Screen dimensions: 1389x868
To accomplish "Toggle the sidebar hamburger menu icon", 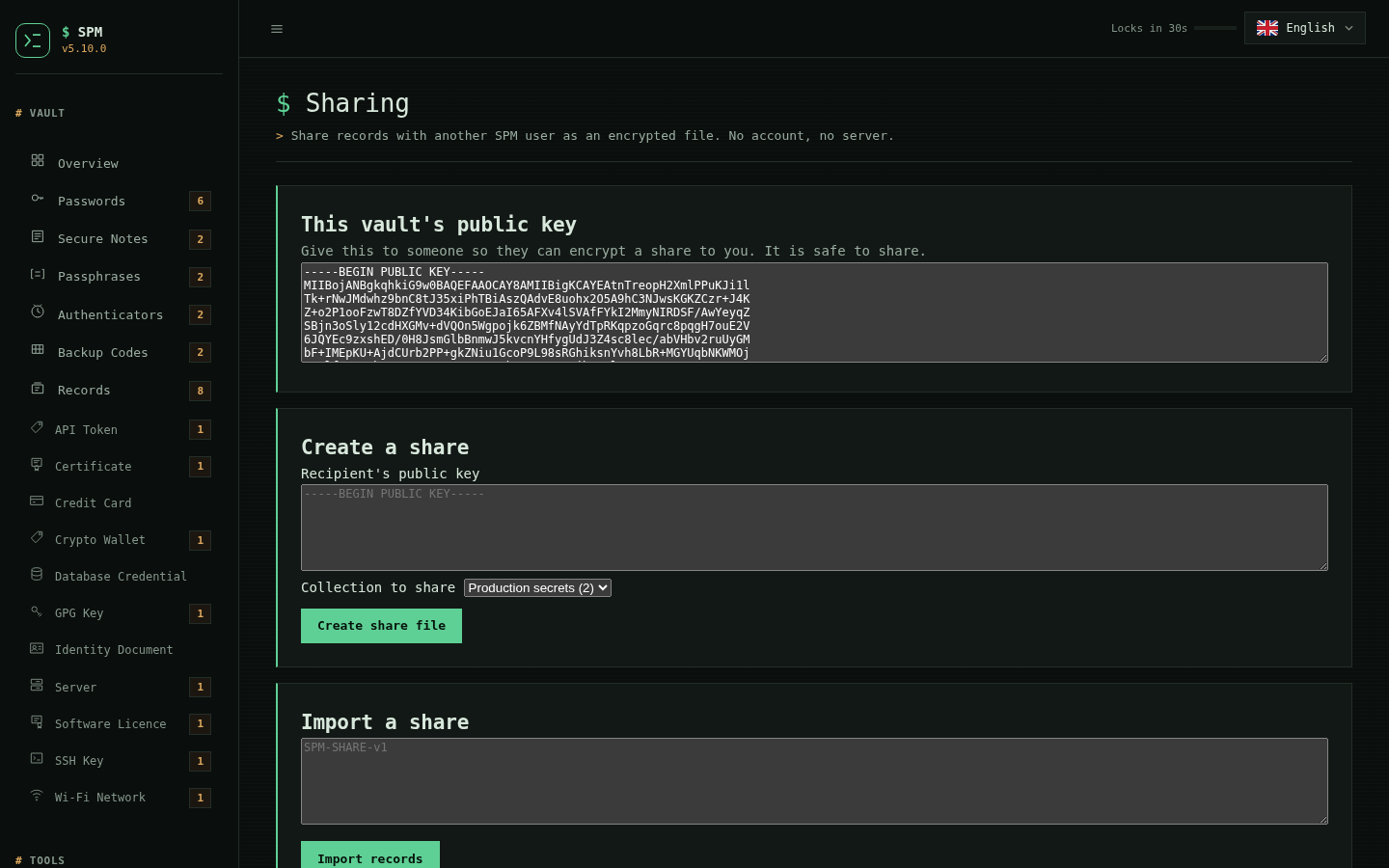I will pyautogui.click(x=277, y=29).
